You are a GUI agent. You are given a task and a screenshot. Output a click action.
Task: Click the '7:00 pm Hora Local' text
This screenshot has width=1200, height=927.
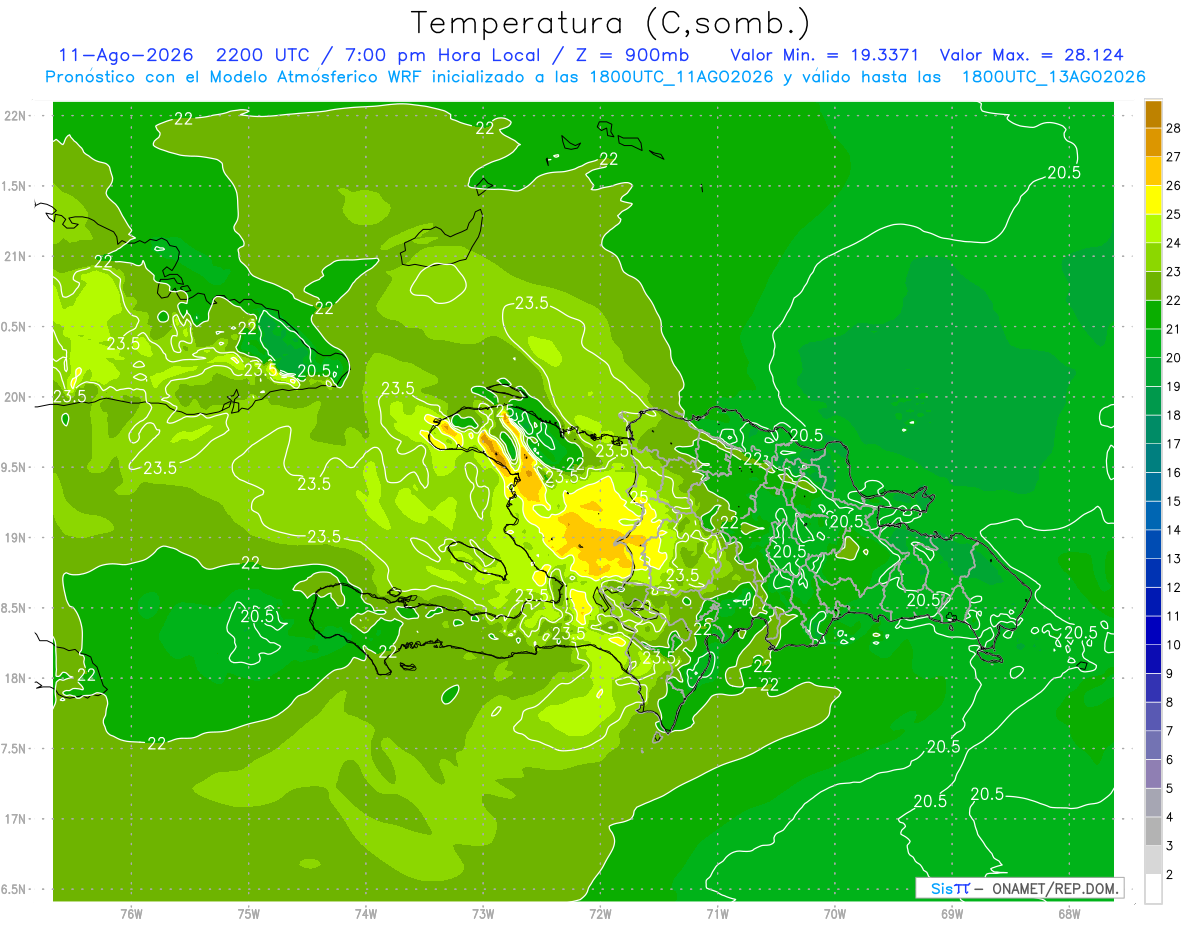click(x=445, y=55)
